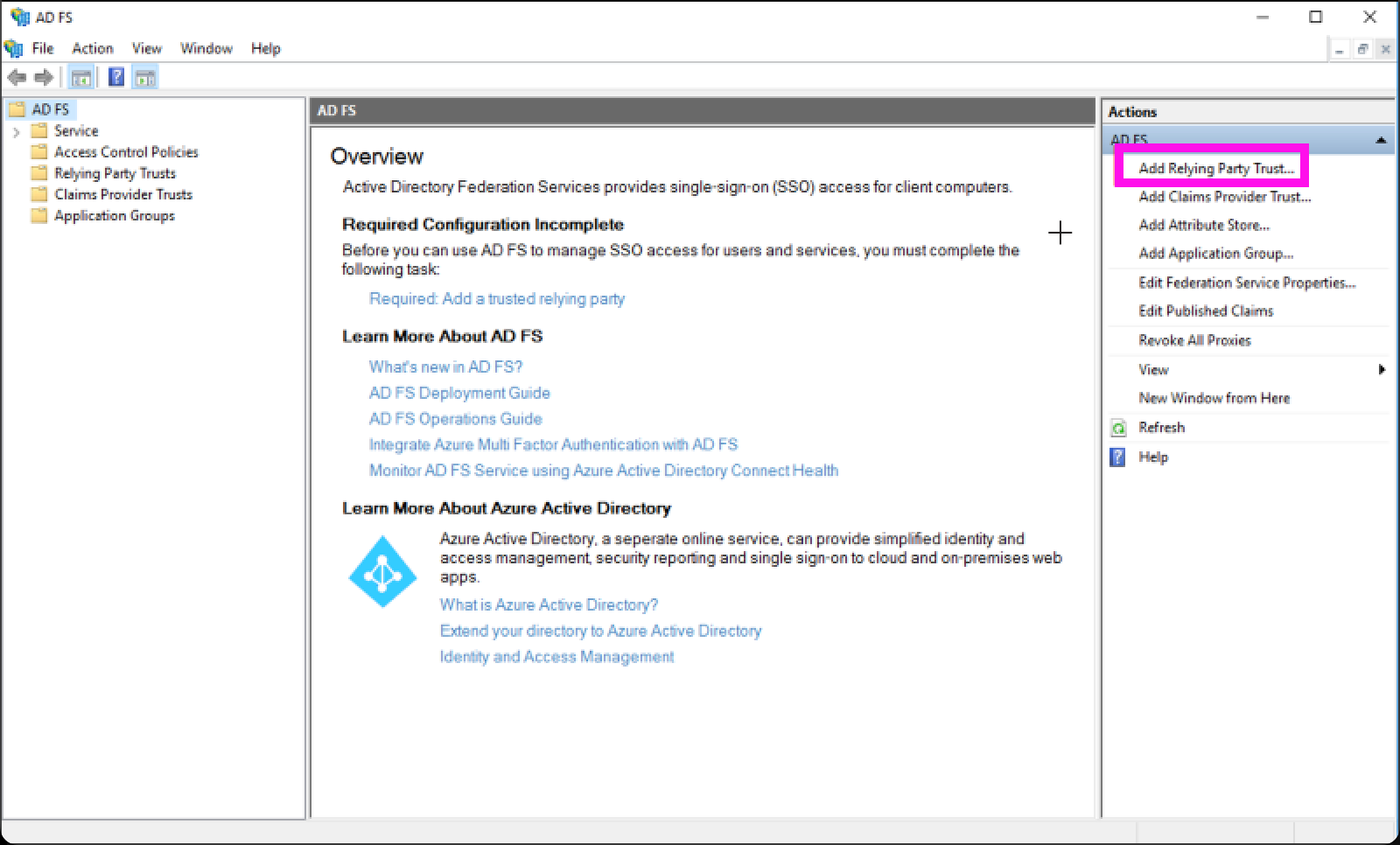Collapse the AD FS actions group

pos(1382,139)
